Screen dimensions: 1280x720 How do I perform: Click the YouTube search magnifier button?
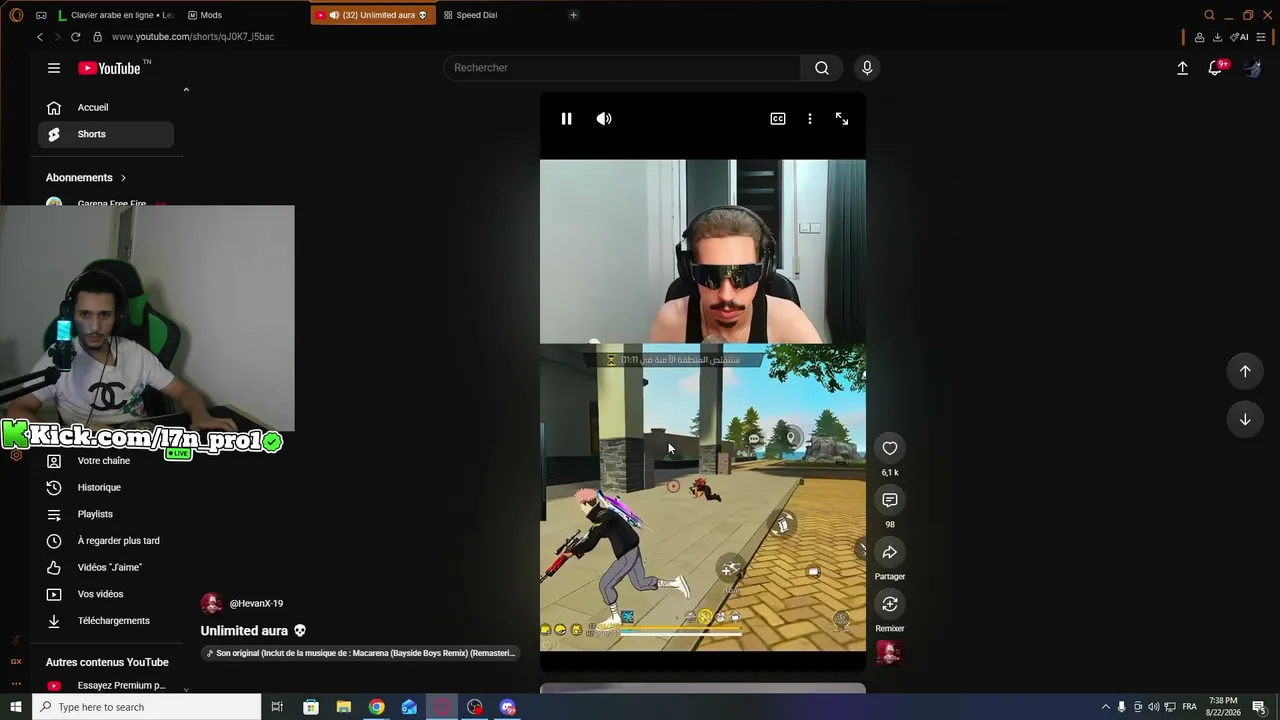(822, 68)
